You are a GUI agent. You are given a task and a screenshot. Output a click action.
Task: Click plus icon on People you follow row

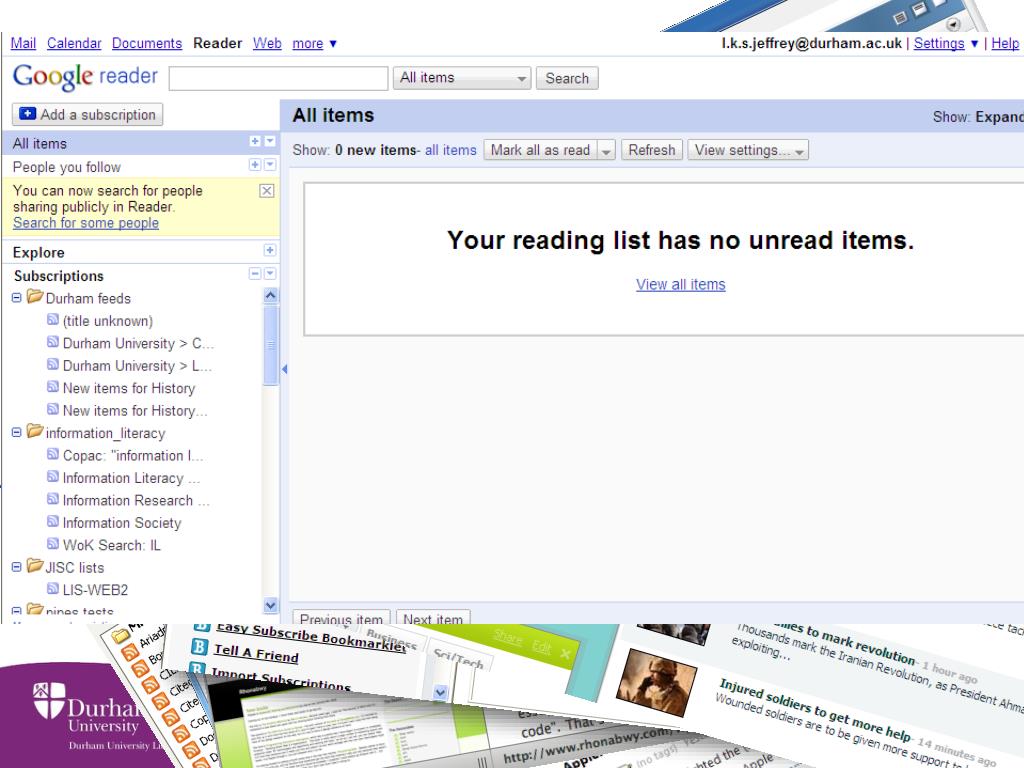[x=255, y=165]
